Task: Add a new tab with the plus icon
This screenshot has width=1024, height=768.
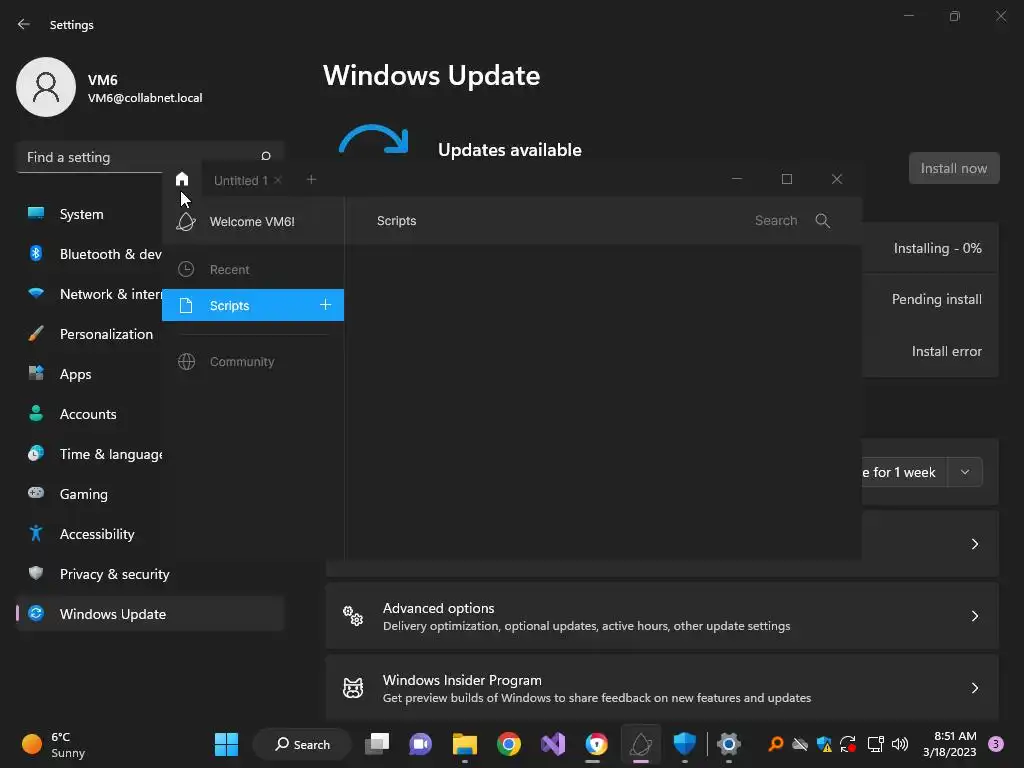Action: [x=312, y=180]
